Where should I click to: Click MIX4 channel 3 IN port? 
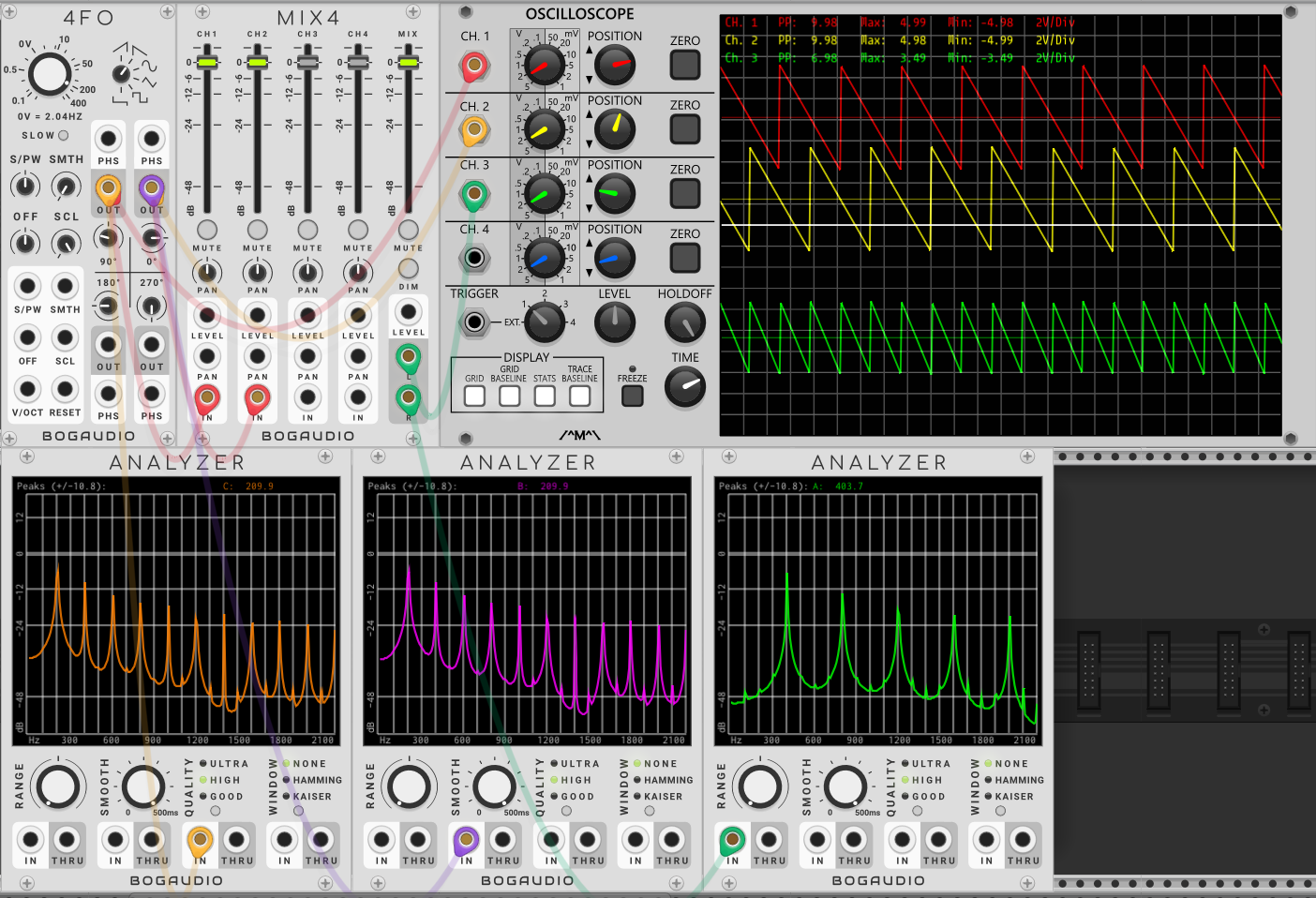[x=307, y=398]
